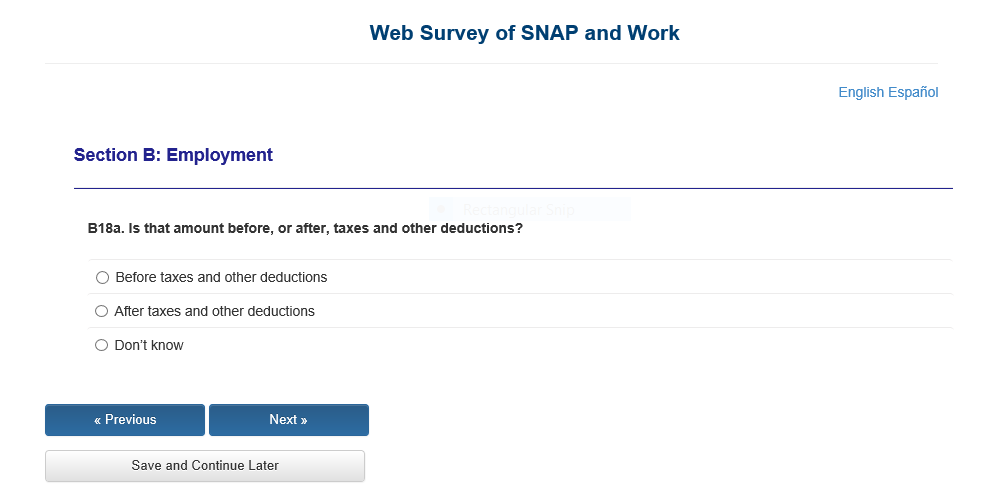
Task: Click the "Before taxes and other deductions" label text
Action: pyautogui.click(x=221, y=277)
